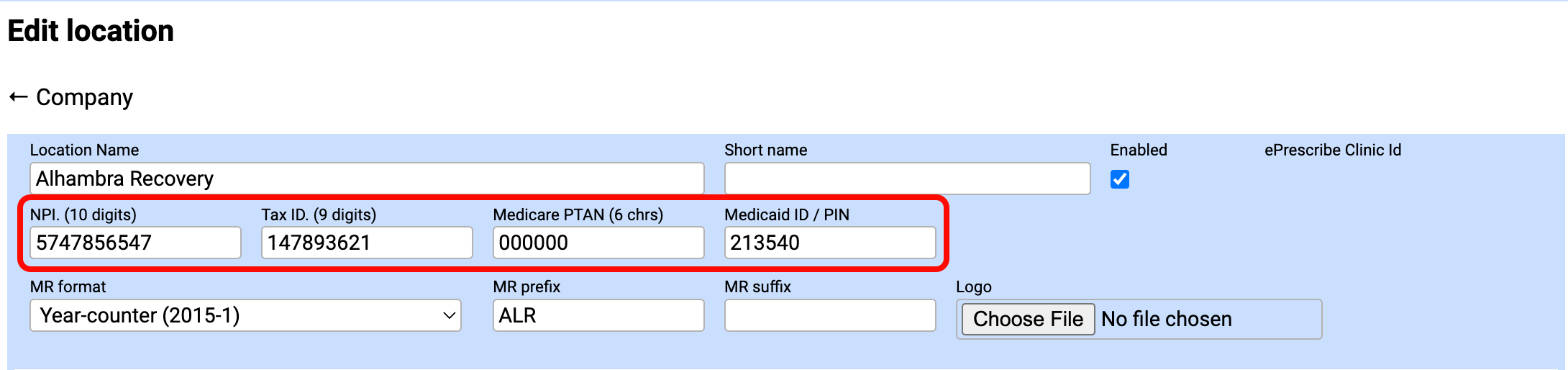Open the Company link

coord(84,97)
